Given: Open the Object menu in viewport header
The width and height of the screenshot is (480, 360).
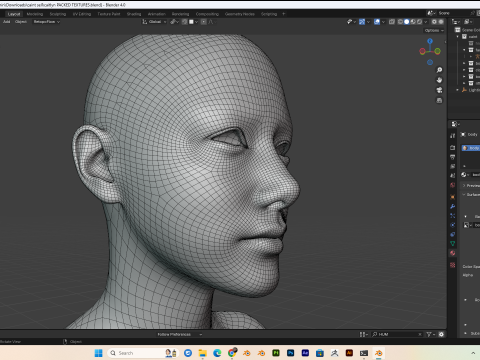Looking at the screenshot, I should (x=21, y=22).
